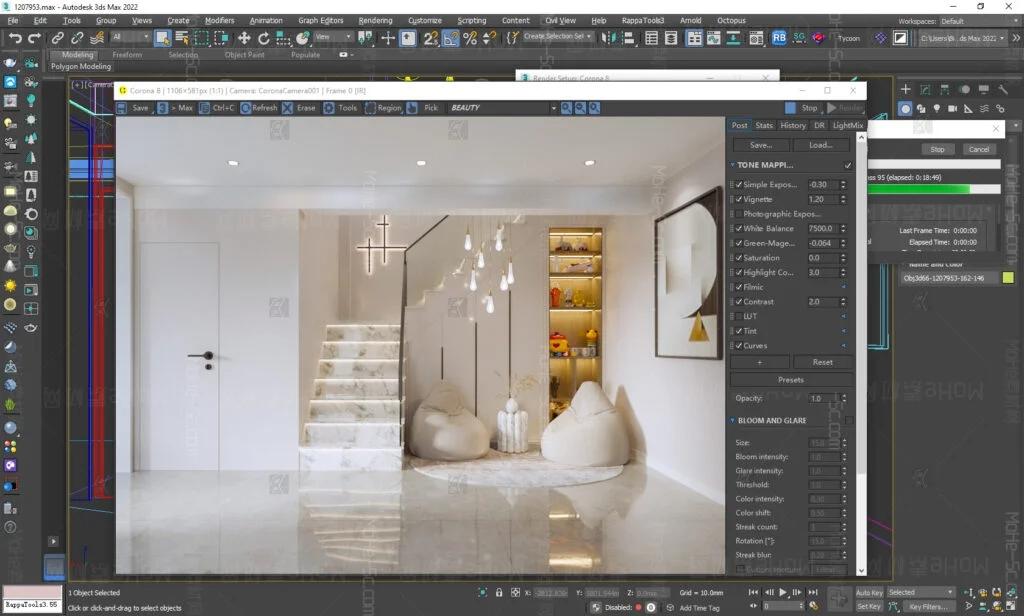
Task: Open the Rendering menu
Action: pyautogui.click(x=377, y=20)
